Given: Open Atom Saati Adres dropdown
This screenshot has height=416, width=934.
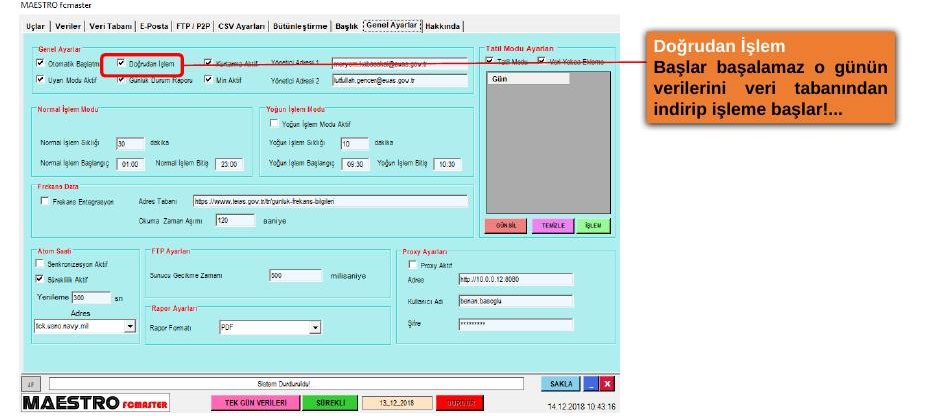Looking at the screenshot, I should tap(130, 326).
